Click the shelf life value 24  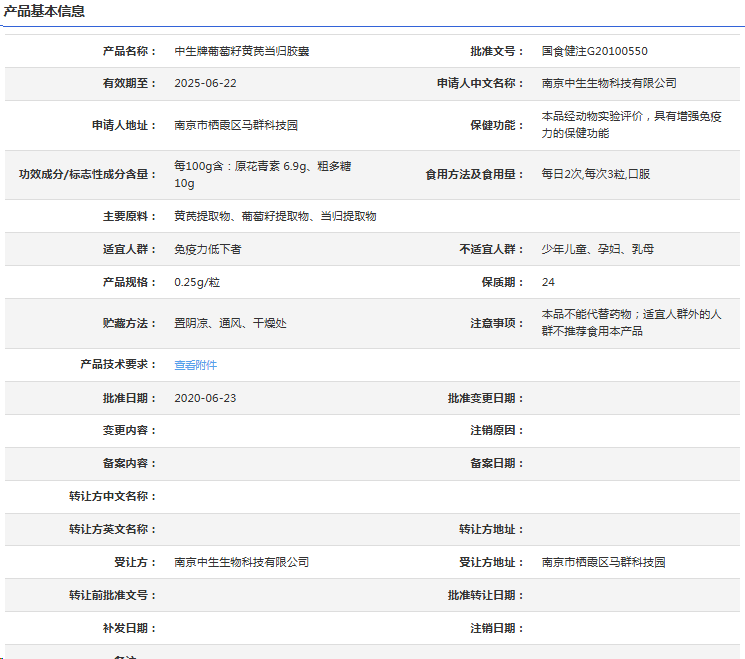point(548,282)
